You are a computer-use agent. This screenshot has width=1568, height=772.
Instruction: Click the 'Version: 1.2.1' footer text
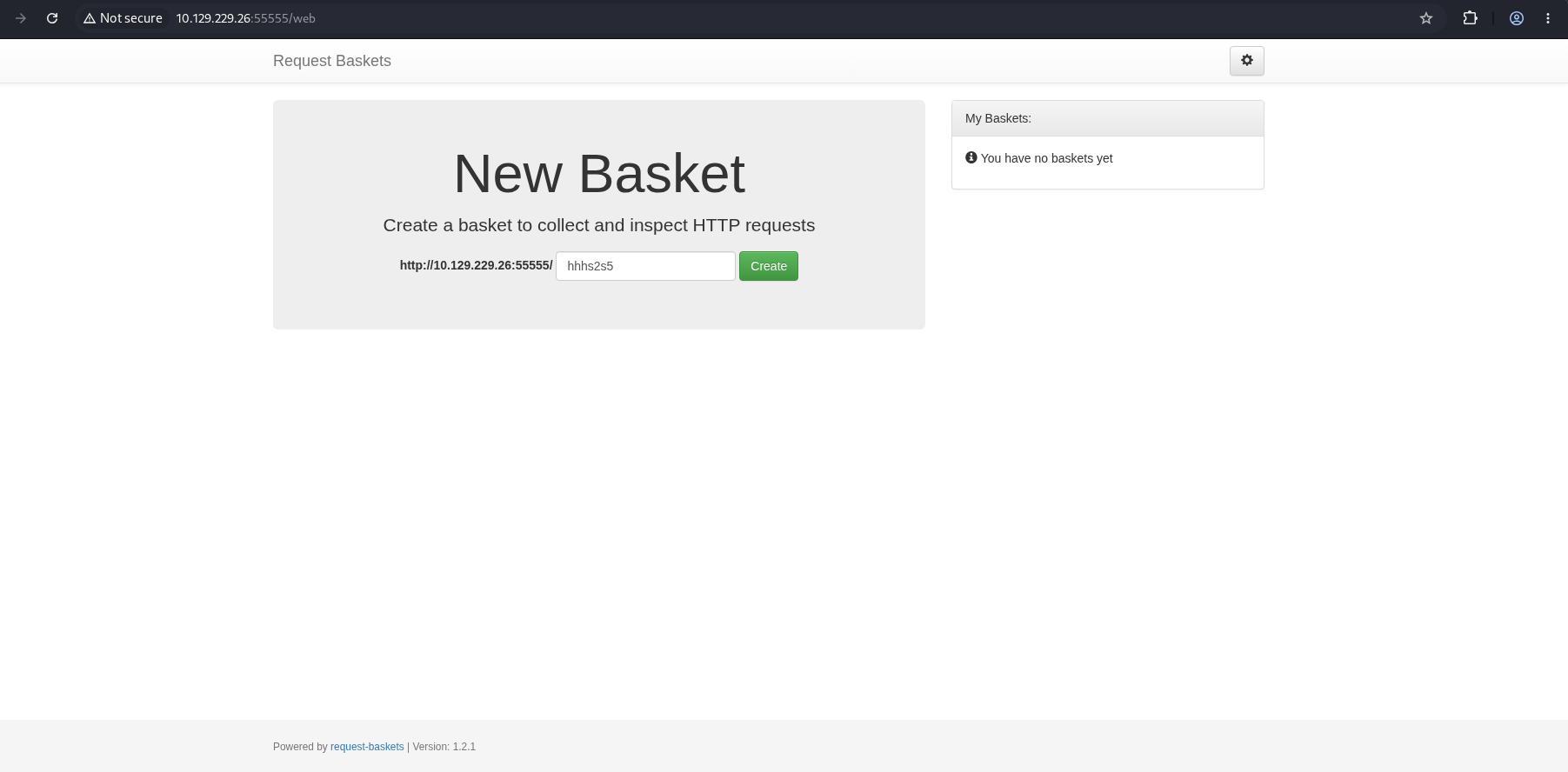[444, 747]
